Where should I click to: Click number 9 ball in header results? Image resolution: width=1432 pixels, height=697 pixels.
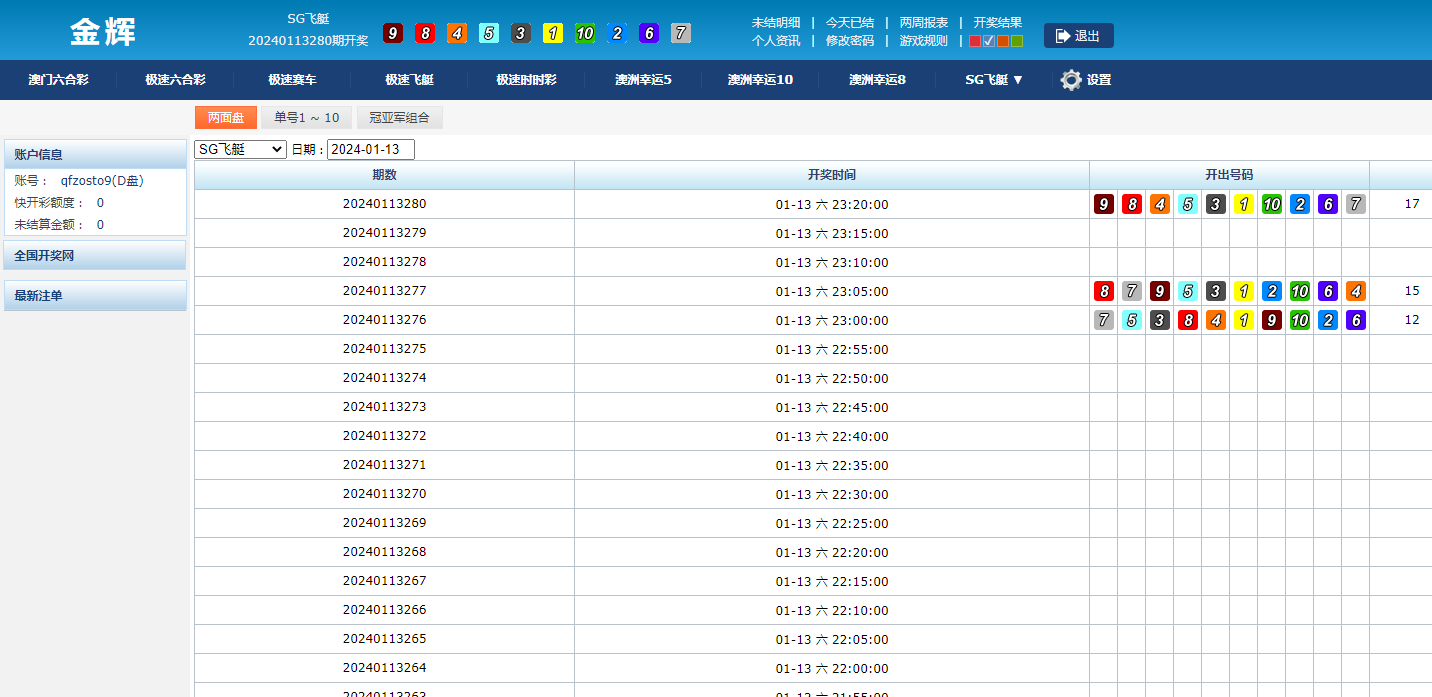[x=393, y=33]
